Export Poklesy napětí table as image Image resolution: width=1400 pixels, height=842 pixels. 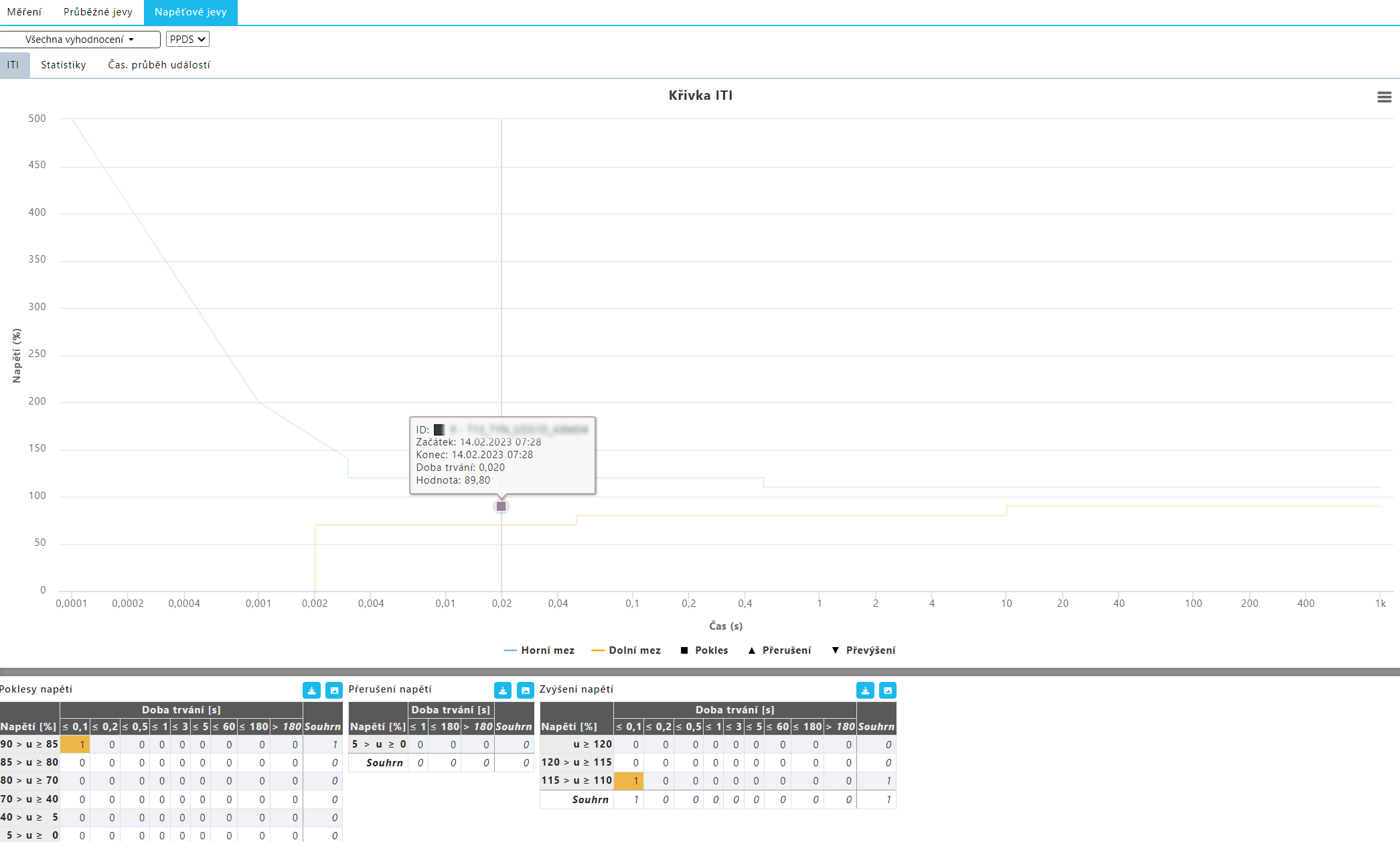(334, 691)
